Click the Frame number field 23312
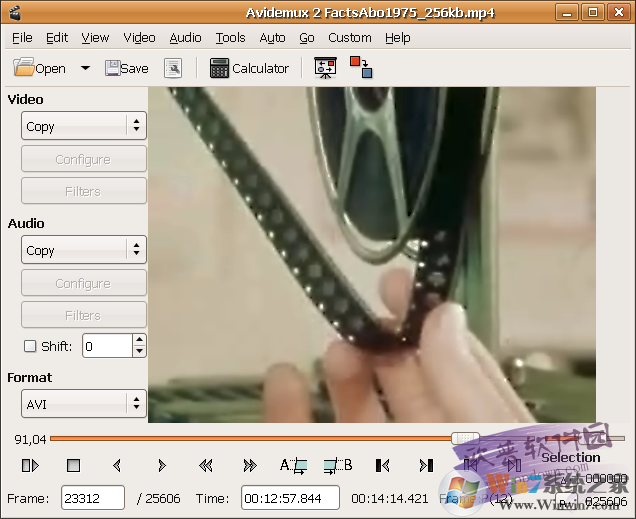 (93, 498)
